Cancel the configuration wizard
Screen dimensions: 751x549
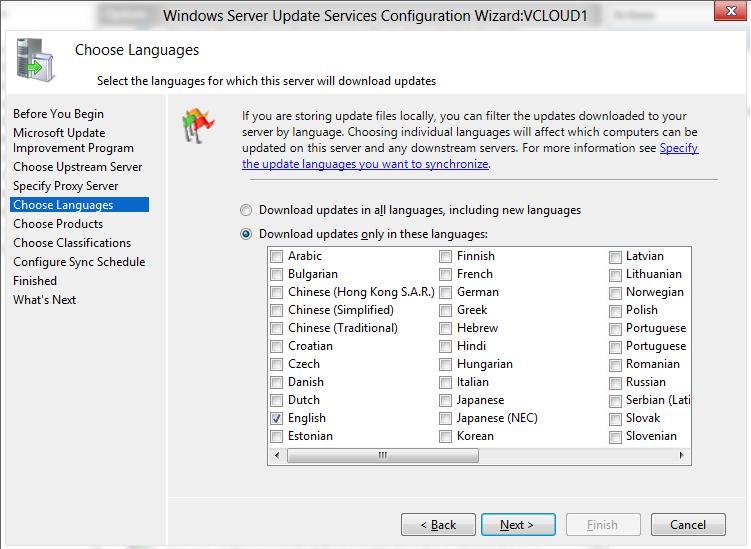click(687, 524)
